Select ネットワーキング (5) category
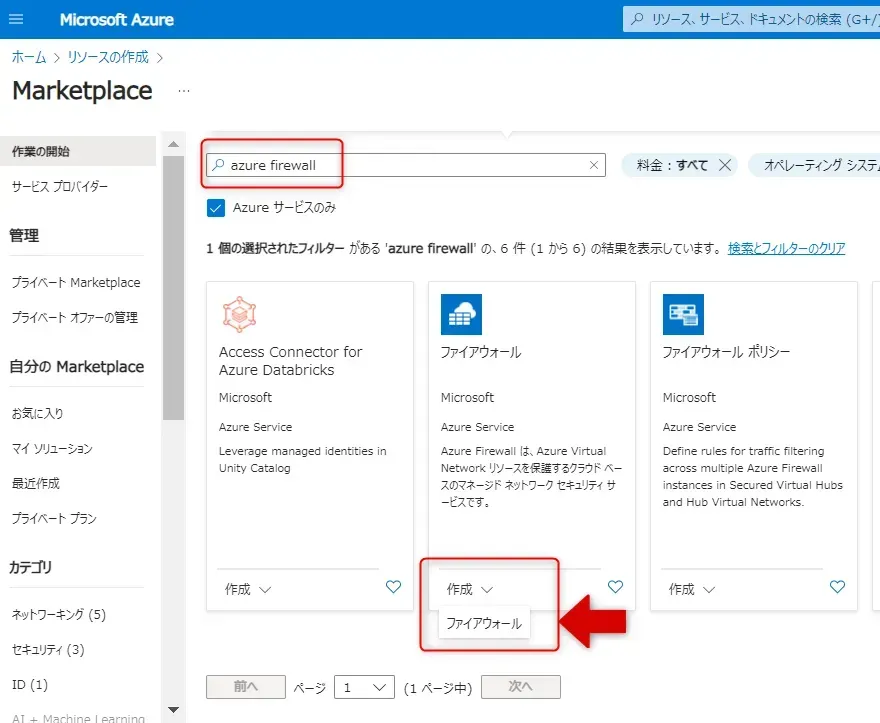 58,614
